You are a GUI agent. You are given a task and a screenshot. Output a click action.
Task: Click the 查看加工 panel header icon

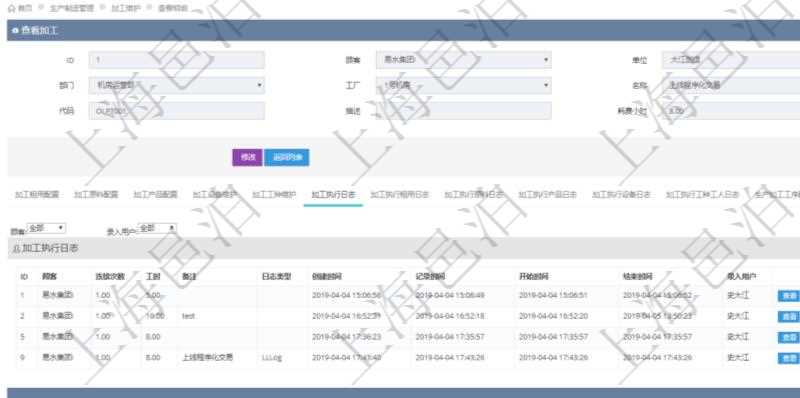coord(15,31)
